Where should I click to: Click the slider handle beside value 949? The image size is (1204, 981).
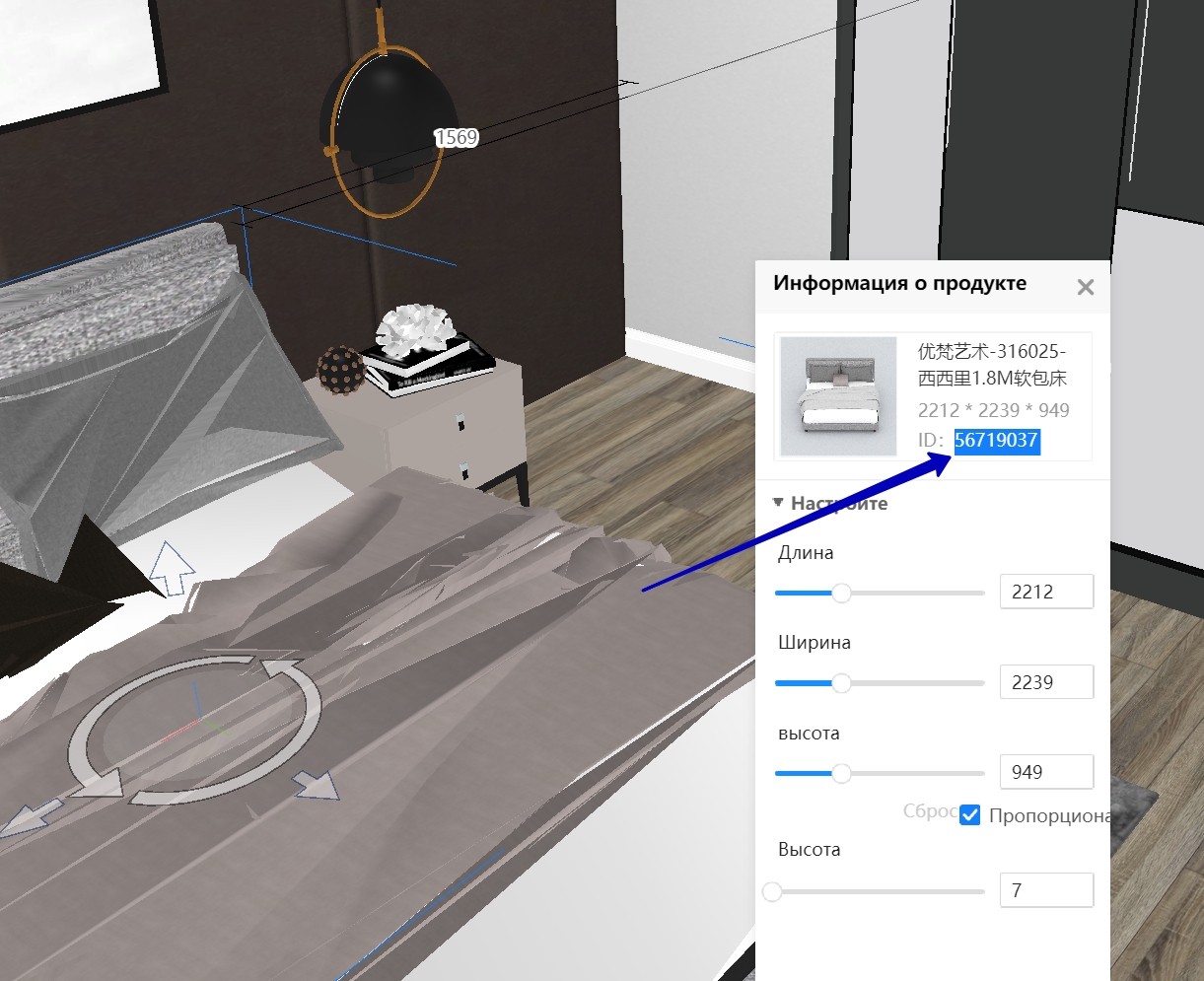pyautogui.click(x=841, y=773)
